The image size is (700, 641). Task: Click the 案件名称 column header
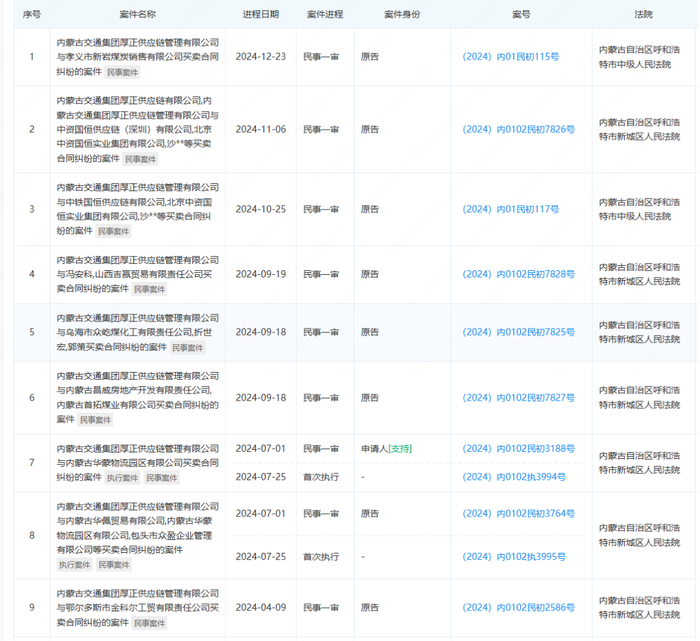[x=138, y=14]
